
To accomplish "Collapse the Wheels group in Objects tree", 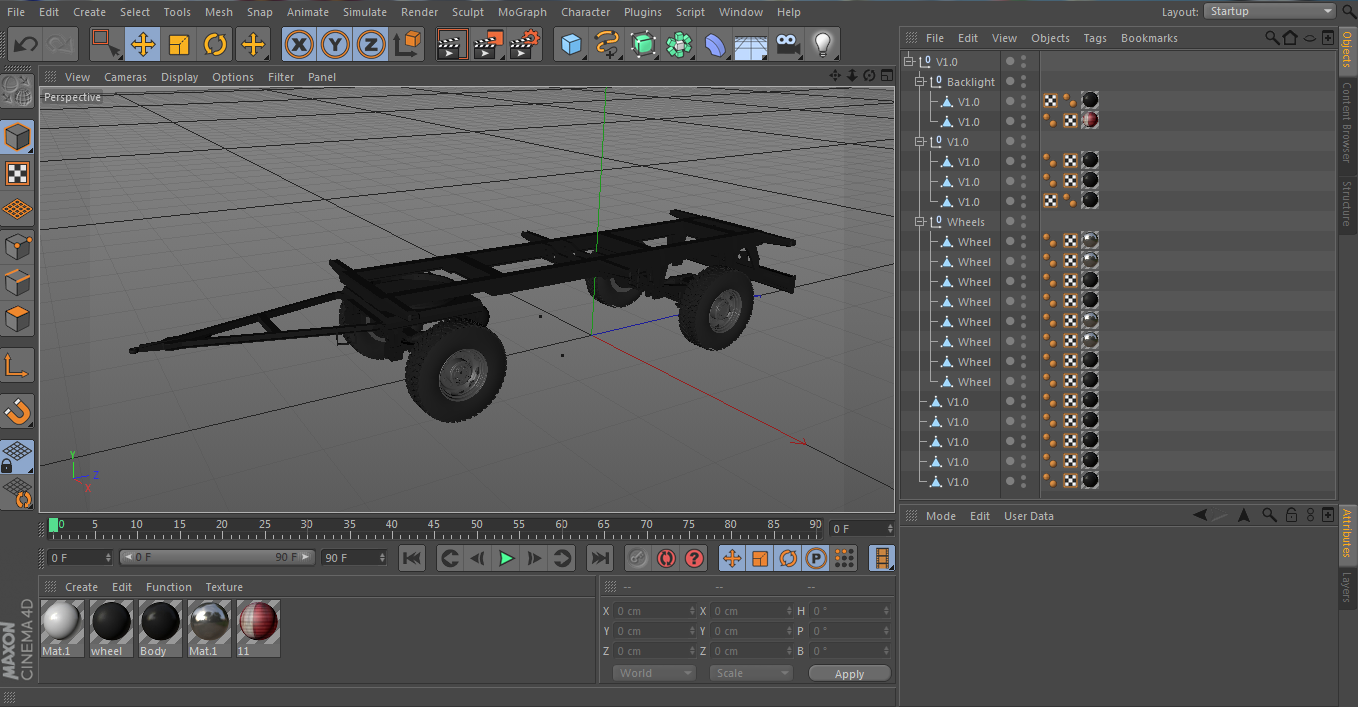I will coord(920,222).
